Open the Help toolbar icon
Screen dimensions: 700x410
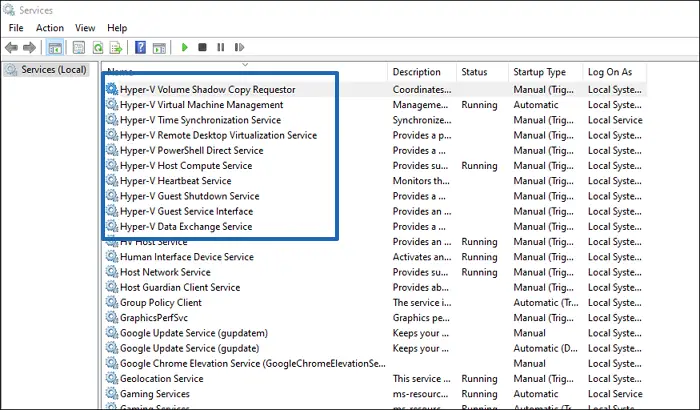pyautogui.click(x=140, y=47)
